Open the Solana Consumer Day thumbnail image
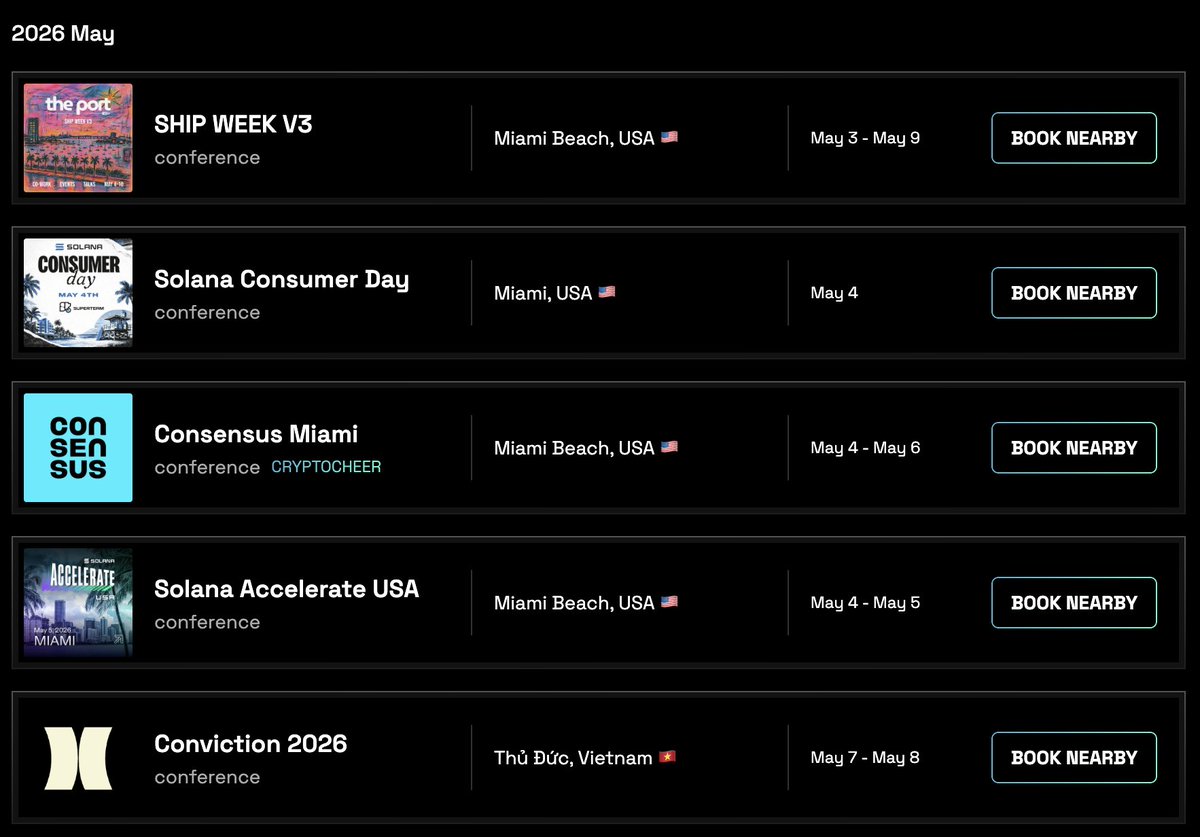The height and width of the screenshot is (837, 1200). click(x=78, y=293)
